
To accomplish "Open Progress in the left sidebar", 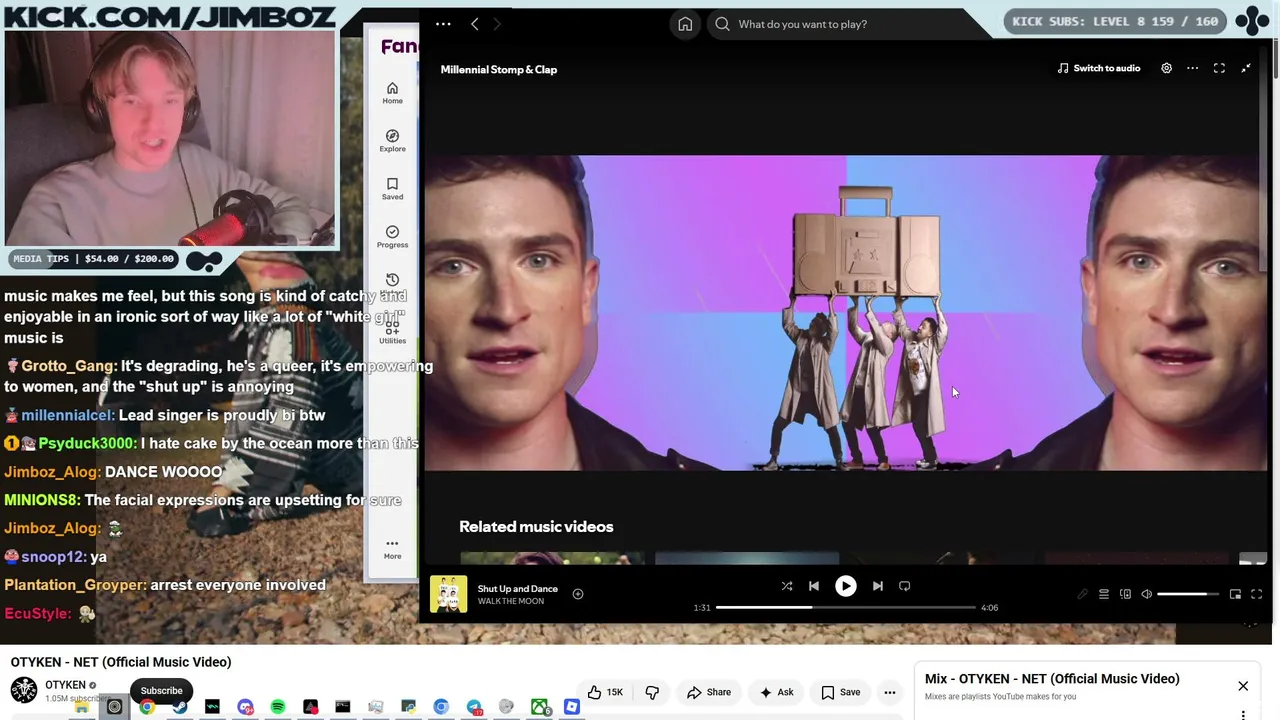I will click(x=392, y=237).
